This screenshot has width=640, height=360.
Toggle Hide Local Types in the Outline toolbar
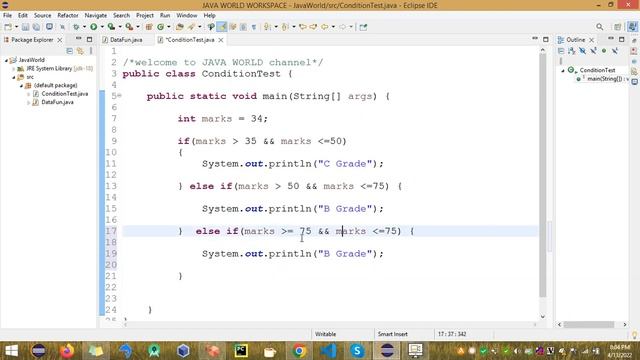615,51
